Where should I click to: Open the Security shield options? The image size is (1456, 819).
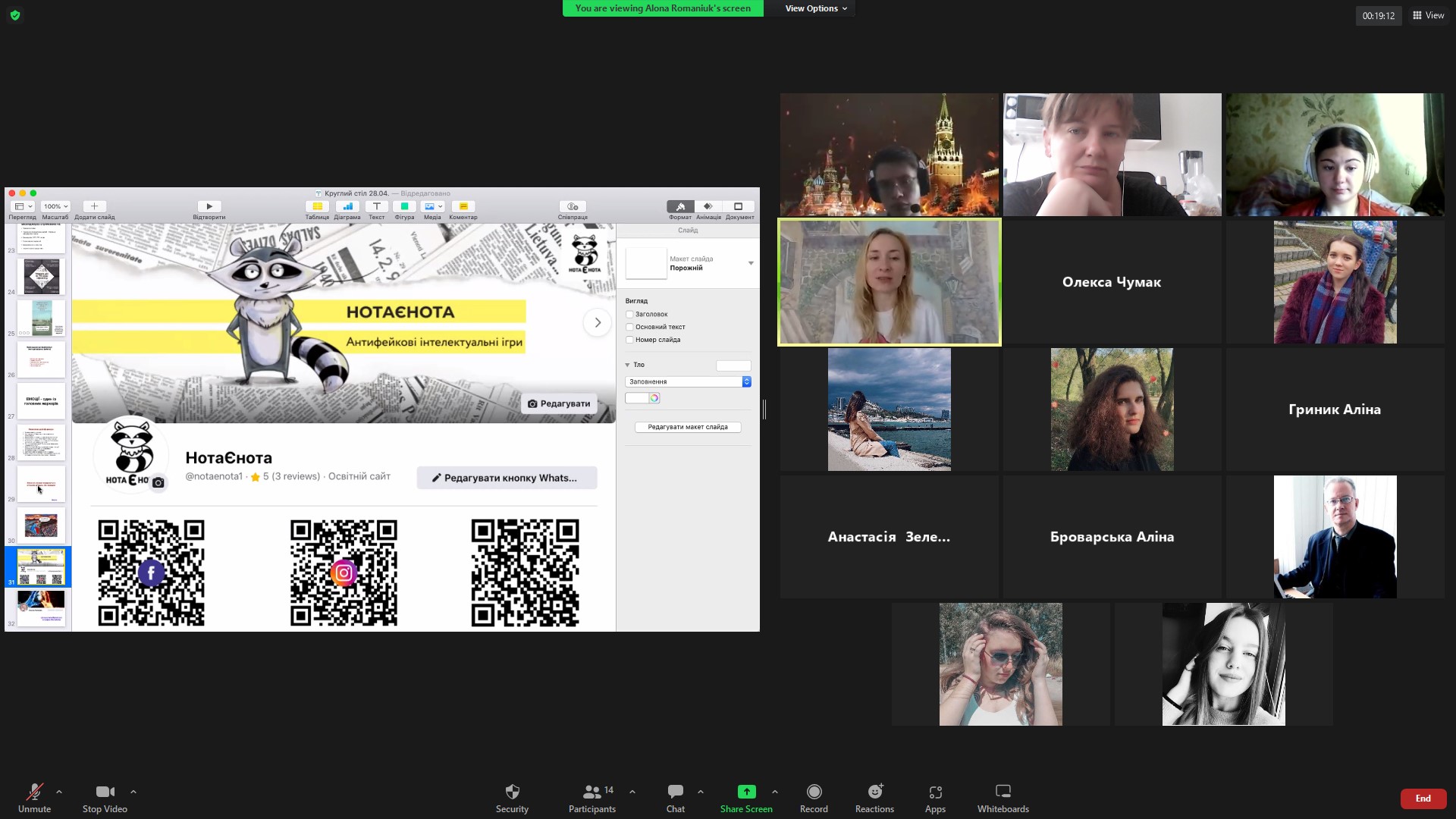[x=512, y=798]
